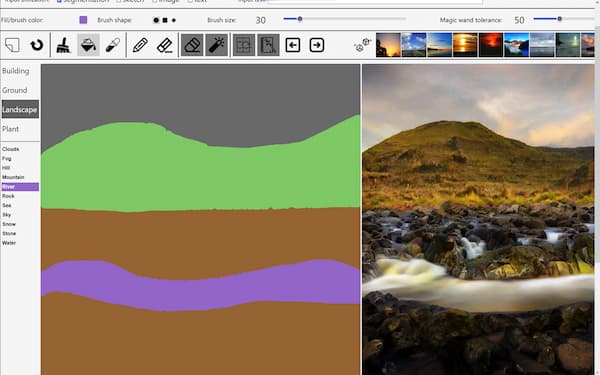Pick the Sky label
The height and width of the screenshot is (375, 600).
click(7, 215)
